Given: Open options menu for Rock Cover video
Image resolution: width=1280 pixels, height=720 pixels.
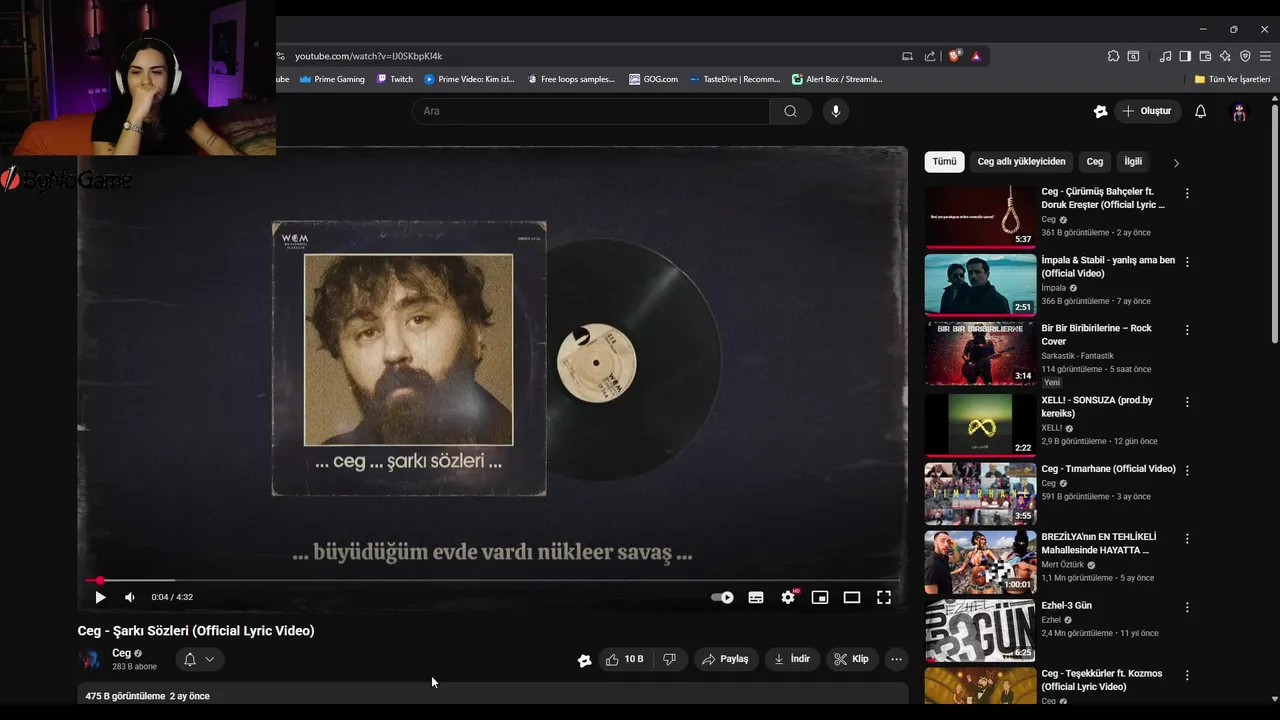Looking at the screenshot, I should tap(1187, 330).
